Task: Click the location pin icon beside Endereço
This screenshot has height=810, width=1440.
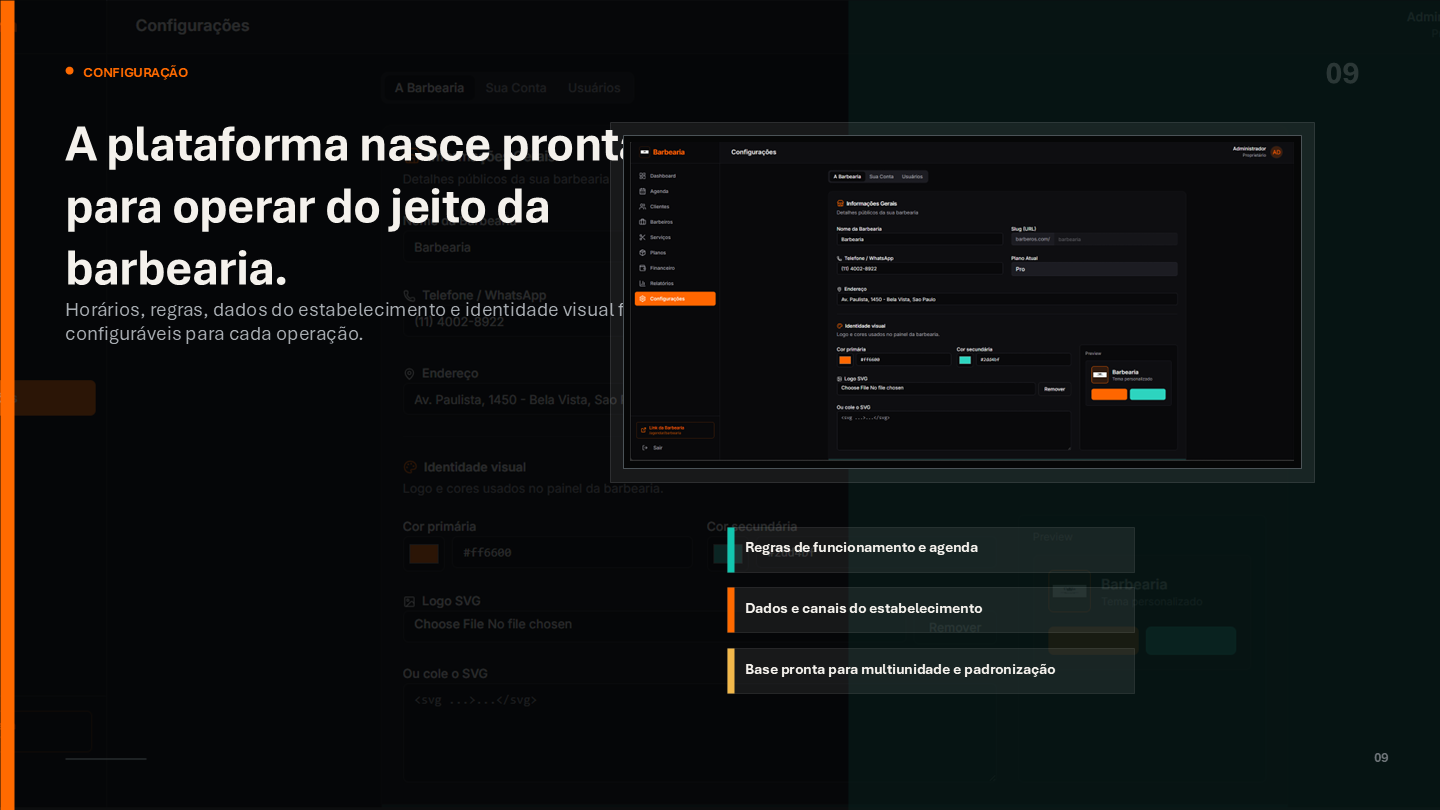Action: click(840, 289)
